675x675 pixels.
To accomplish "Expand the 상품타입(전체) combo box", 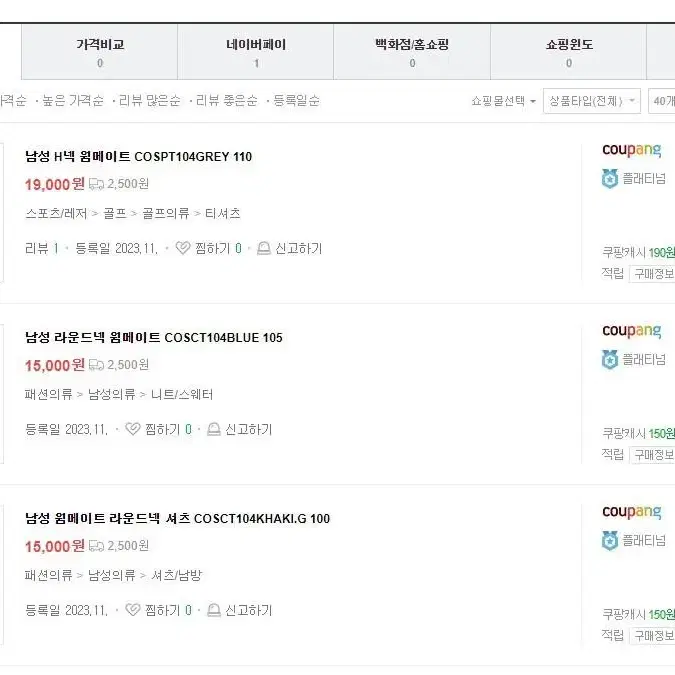I will (591, 101).
